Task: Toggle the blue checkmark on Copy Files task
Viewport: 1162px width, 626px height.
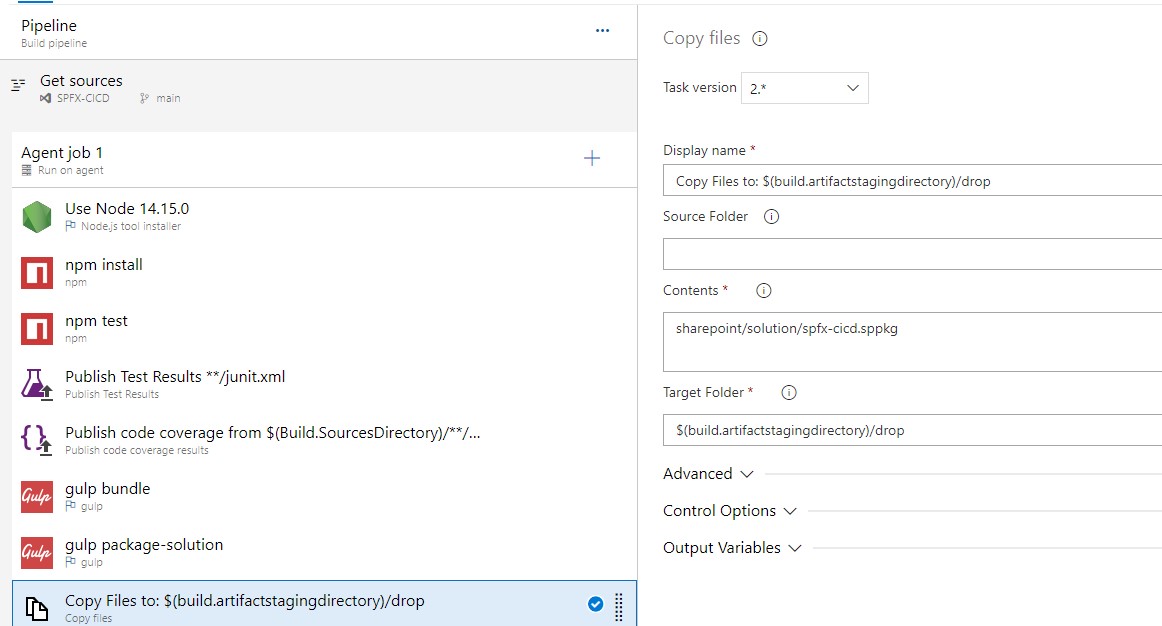Action: [x=595, y=604]
